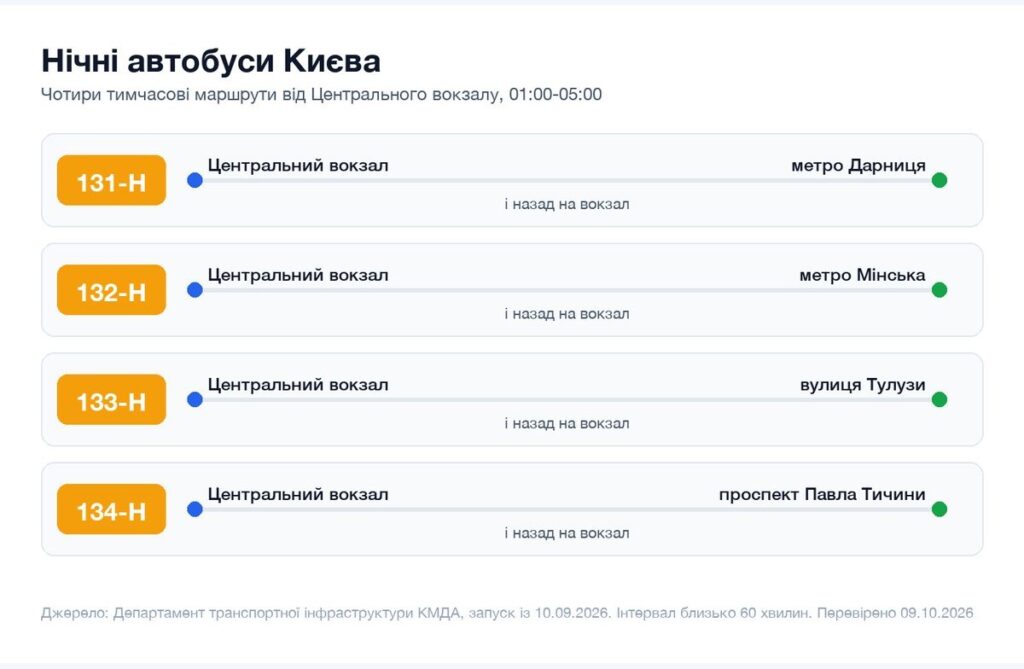
Task: Click the 131-Н route badge
Action: click(112, 180)
